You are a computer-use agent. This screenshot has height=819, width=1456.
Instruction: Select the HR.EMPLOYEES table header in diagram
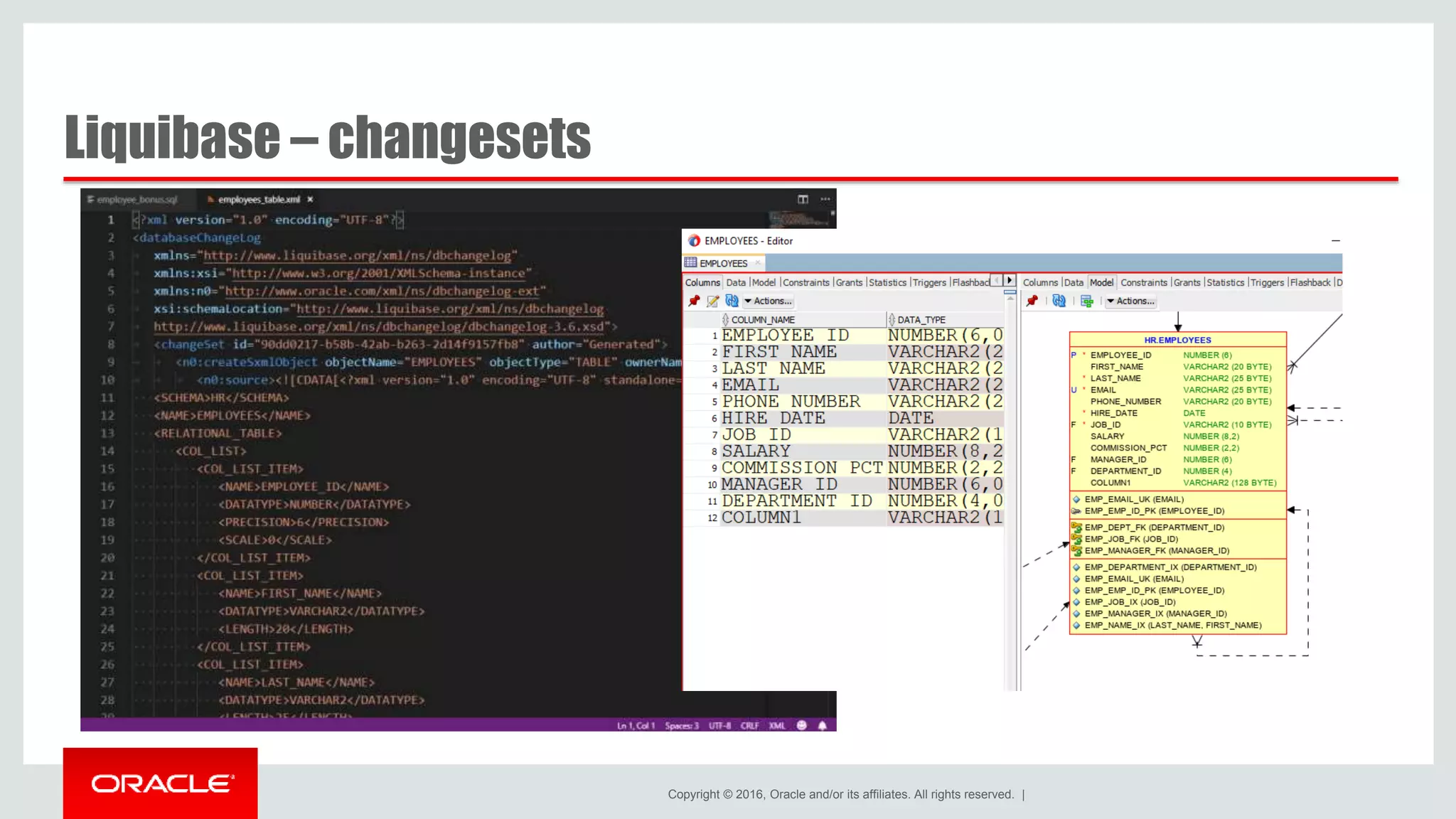[x=1178, y=340]
